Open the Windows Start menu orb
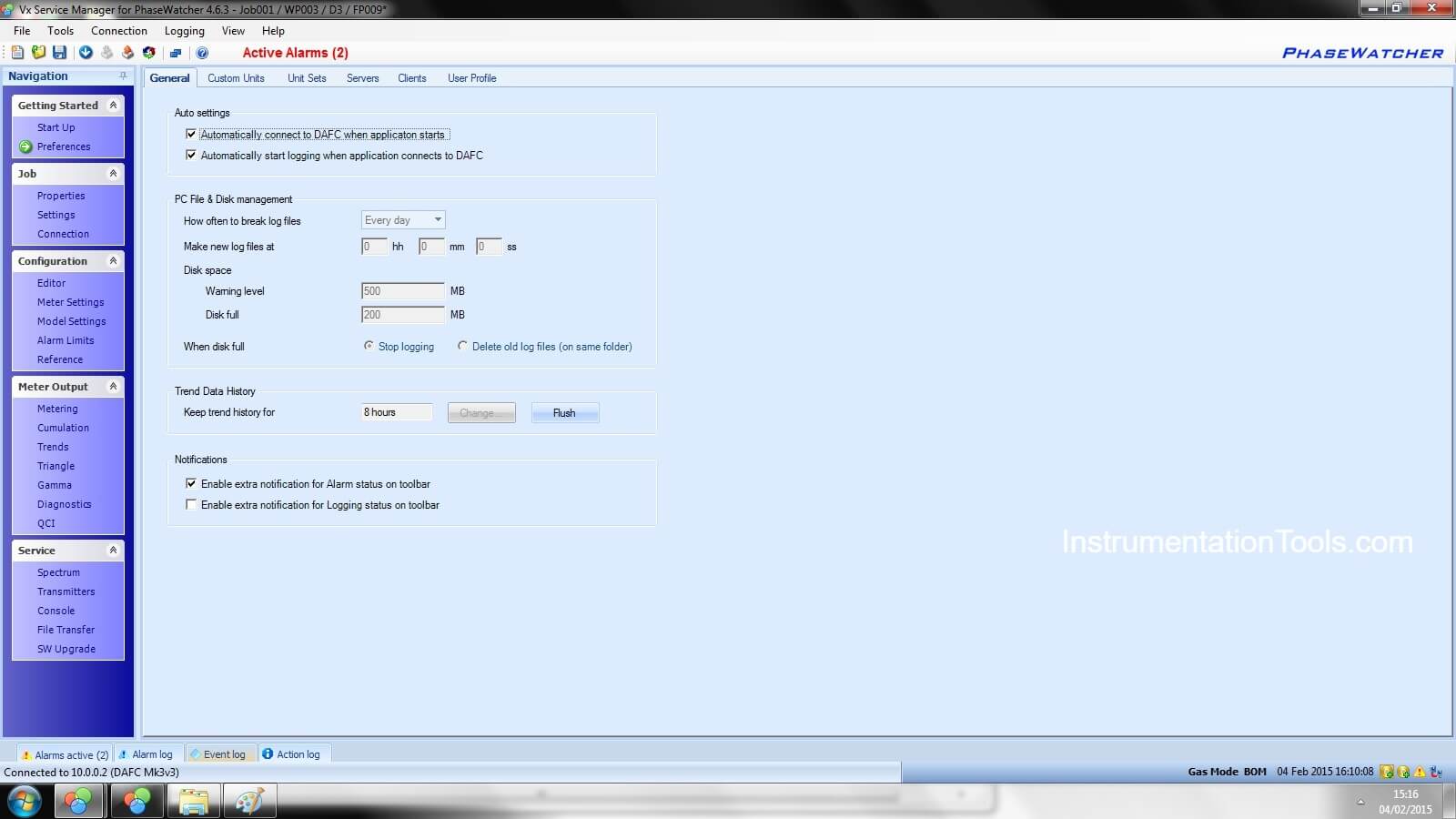 (x=24, y=802)
